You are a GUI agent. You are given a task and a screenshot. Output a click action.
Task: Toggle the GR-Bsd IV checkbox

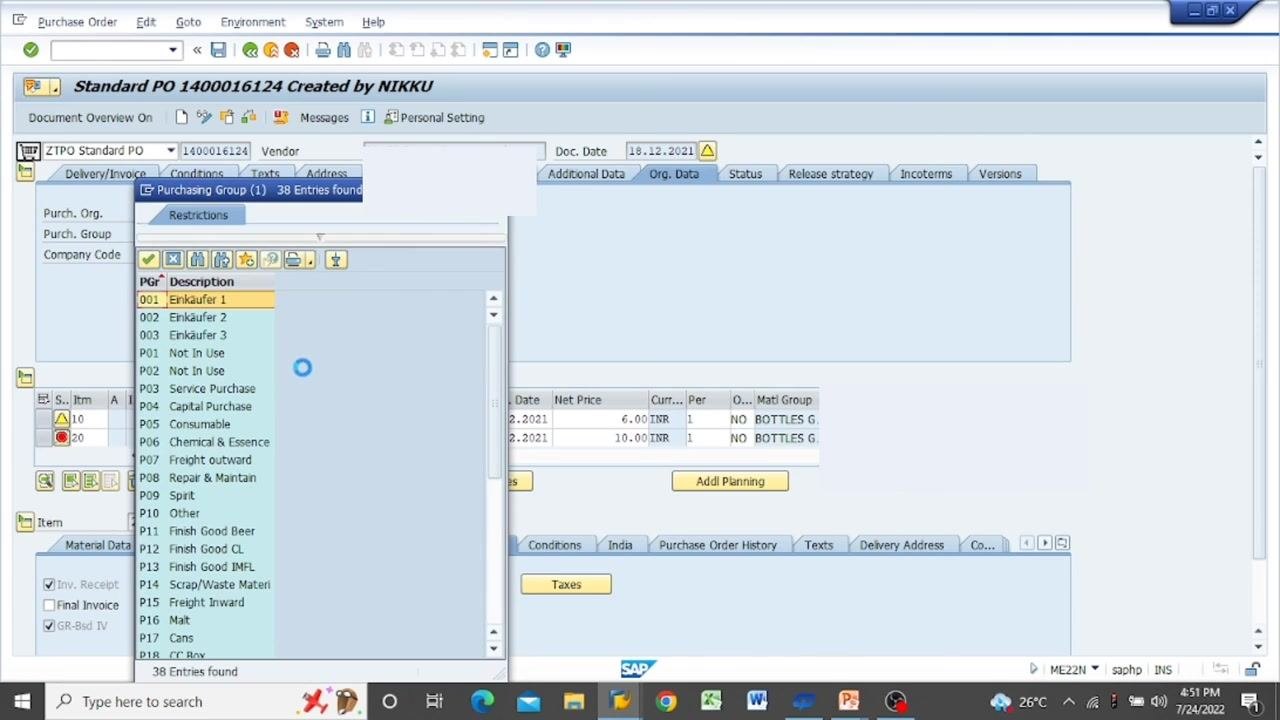[x=49, y=626]
